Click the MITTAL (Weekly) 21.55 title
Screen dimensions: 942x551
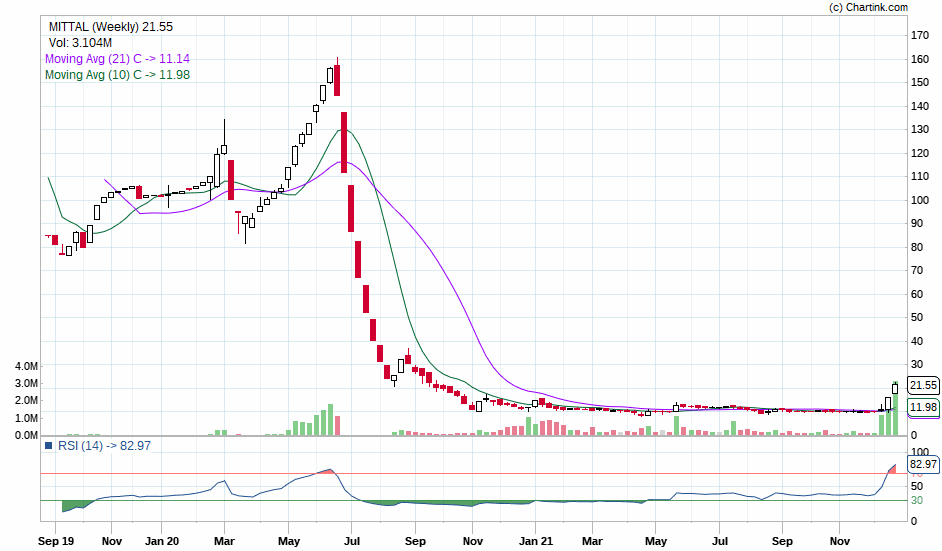coord(111,26)
